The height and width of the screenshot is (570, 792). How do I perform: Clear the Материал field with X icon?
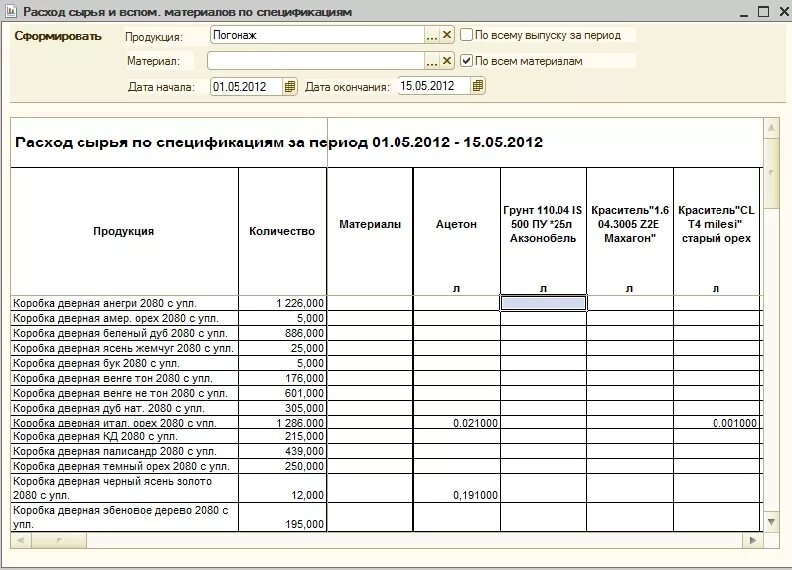447,61
